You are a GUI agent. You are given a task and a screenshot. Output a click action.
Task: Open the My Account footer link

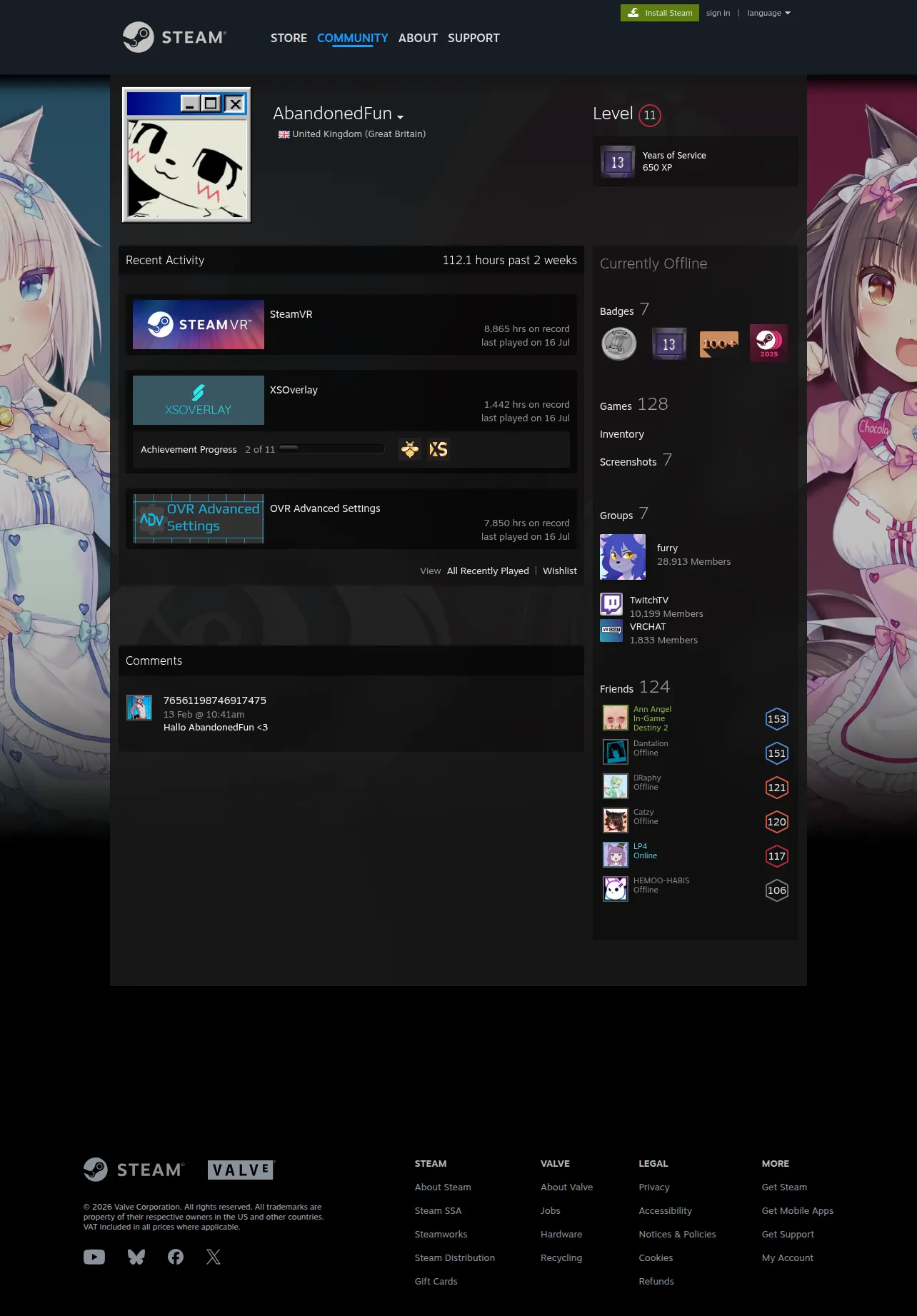788,1257
